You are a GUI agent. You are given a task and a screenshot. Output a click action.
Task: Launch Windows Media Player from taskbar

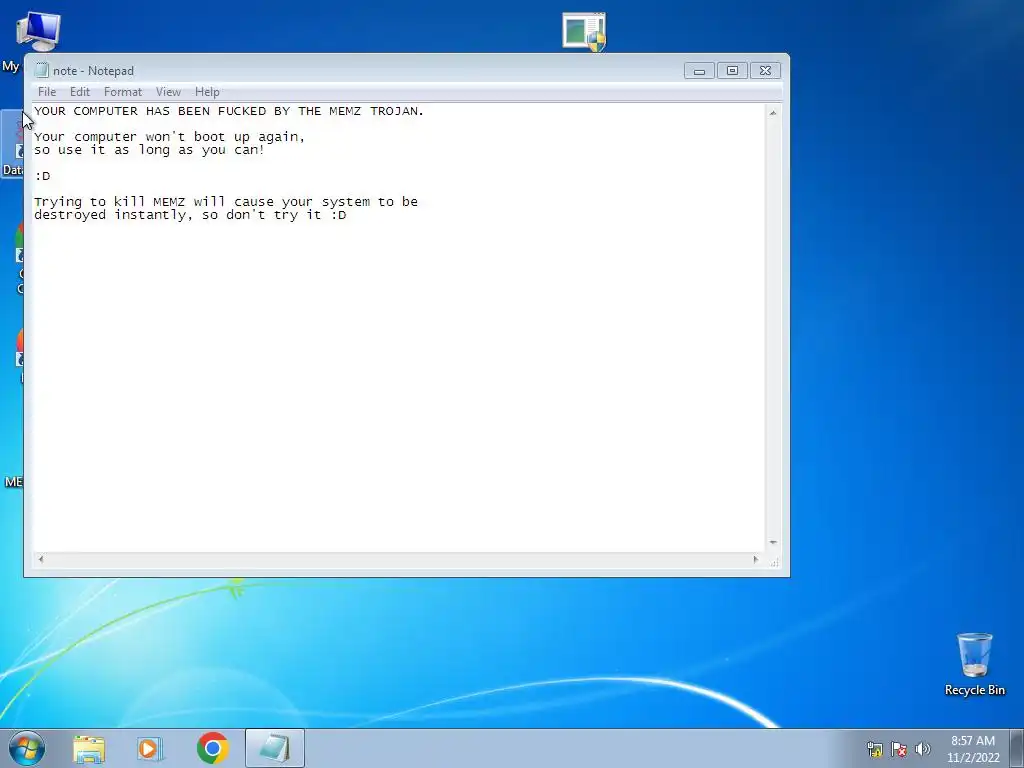point(150,749)
